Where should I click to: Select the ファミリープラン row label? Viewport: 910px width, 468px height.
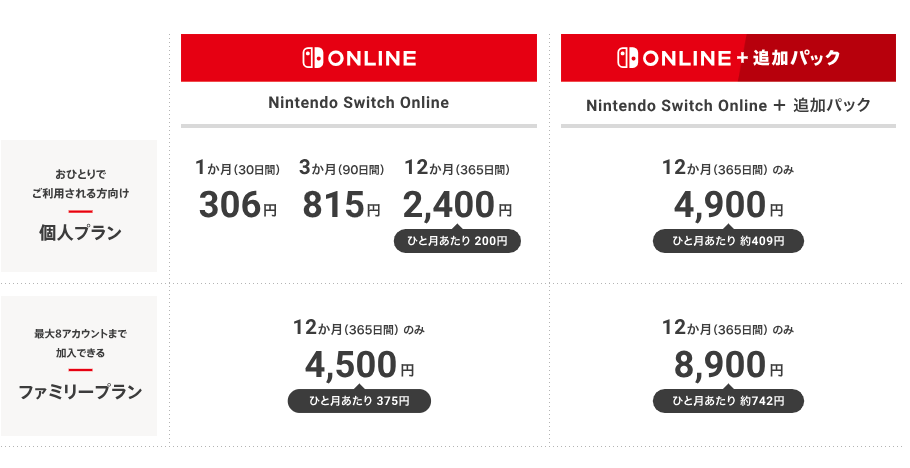80,391
